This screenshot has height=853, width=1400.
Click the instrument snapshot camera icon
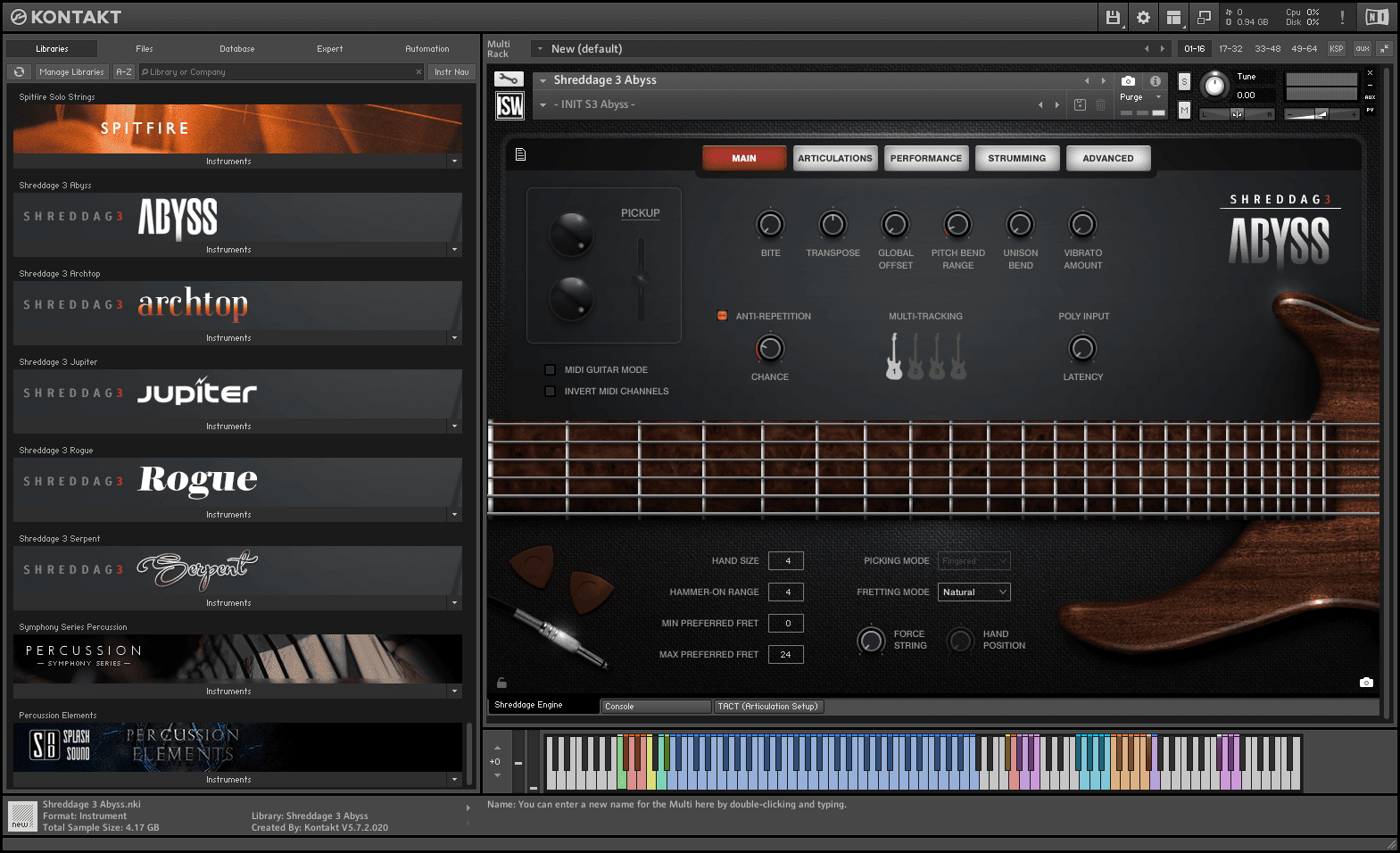point(1128,80)
